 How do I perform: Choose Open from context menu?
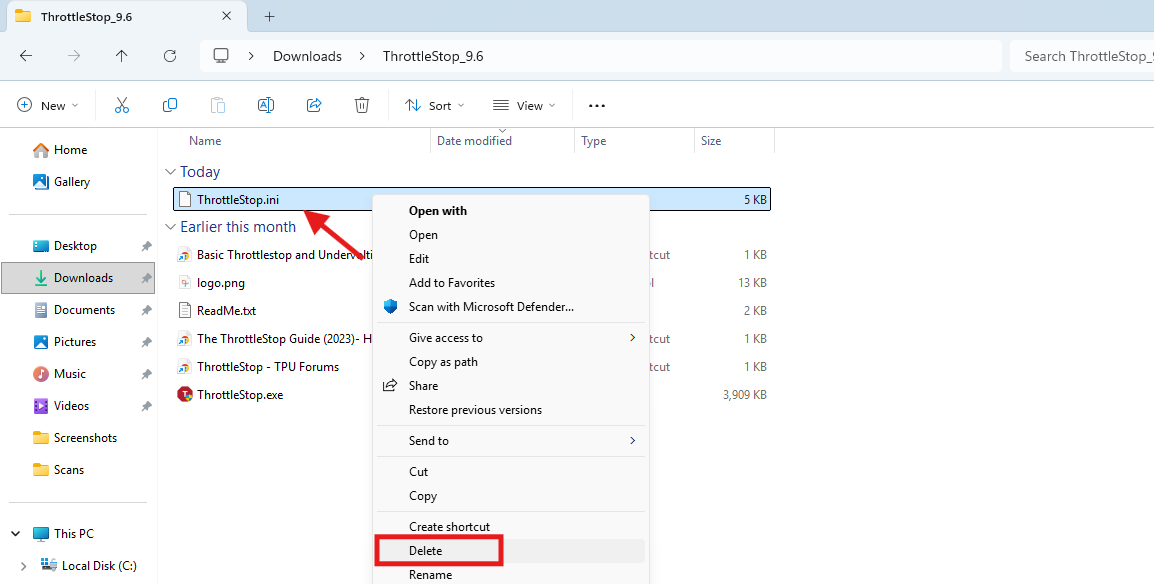[511, 235]
